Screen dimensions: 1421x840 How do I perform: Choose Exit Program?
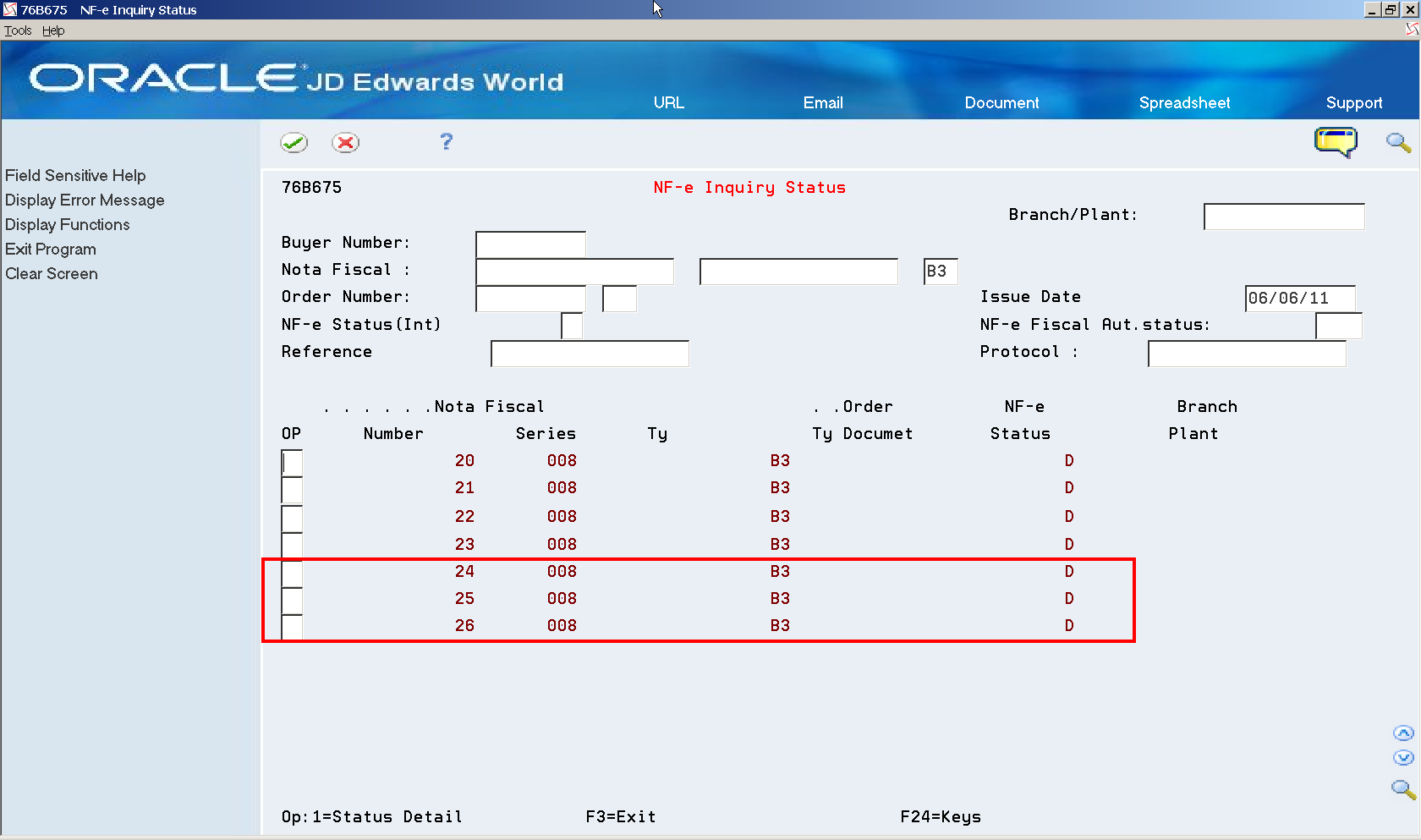tap(51, 249)
